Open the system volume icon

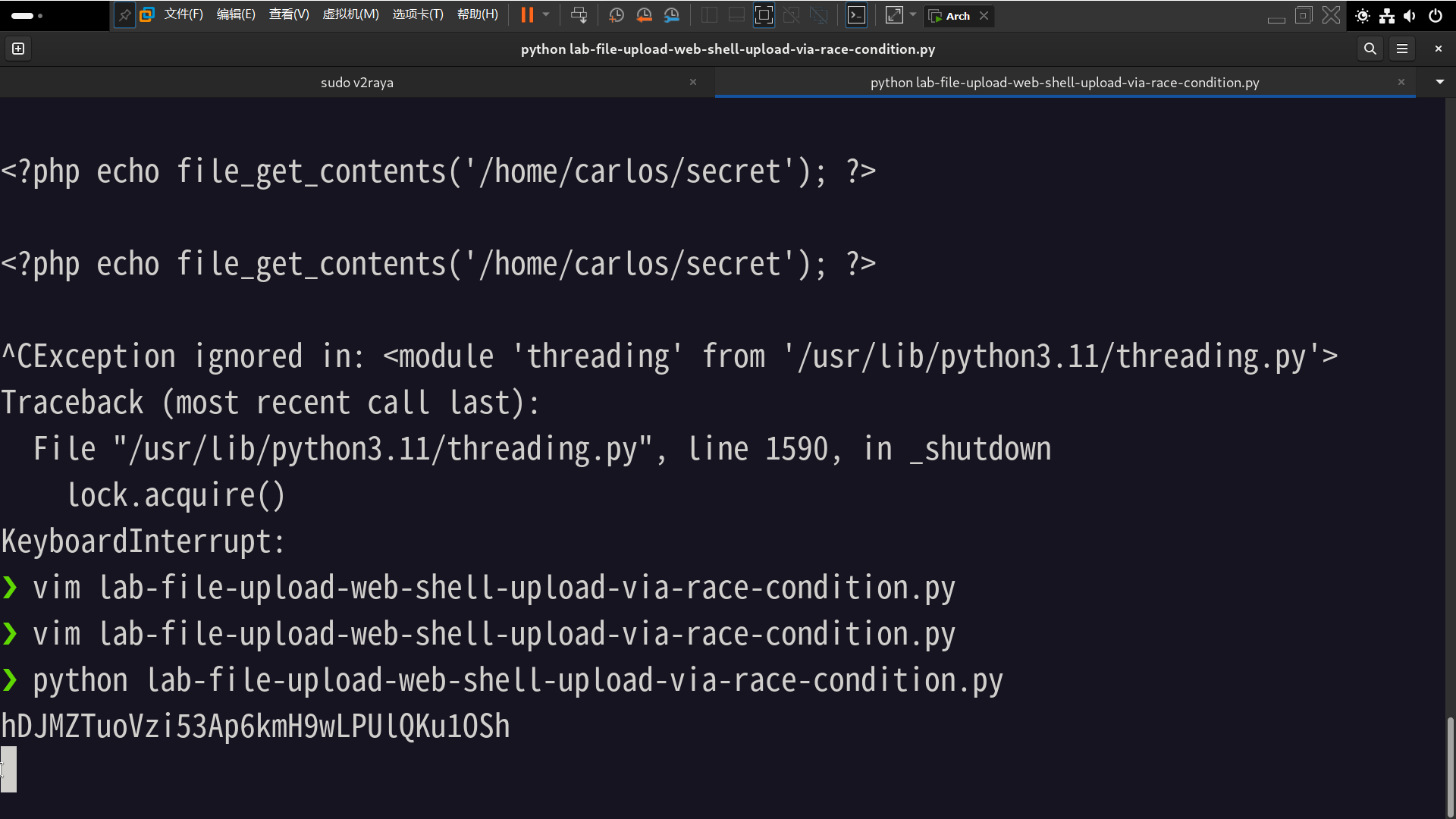coord(1410,16)
